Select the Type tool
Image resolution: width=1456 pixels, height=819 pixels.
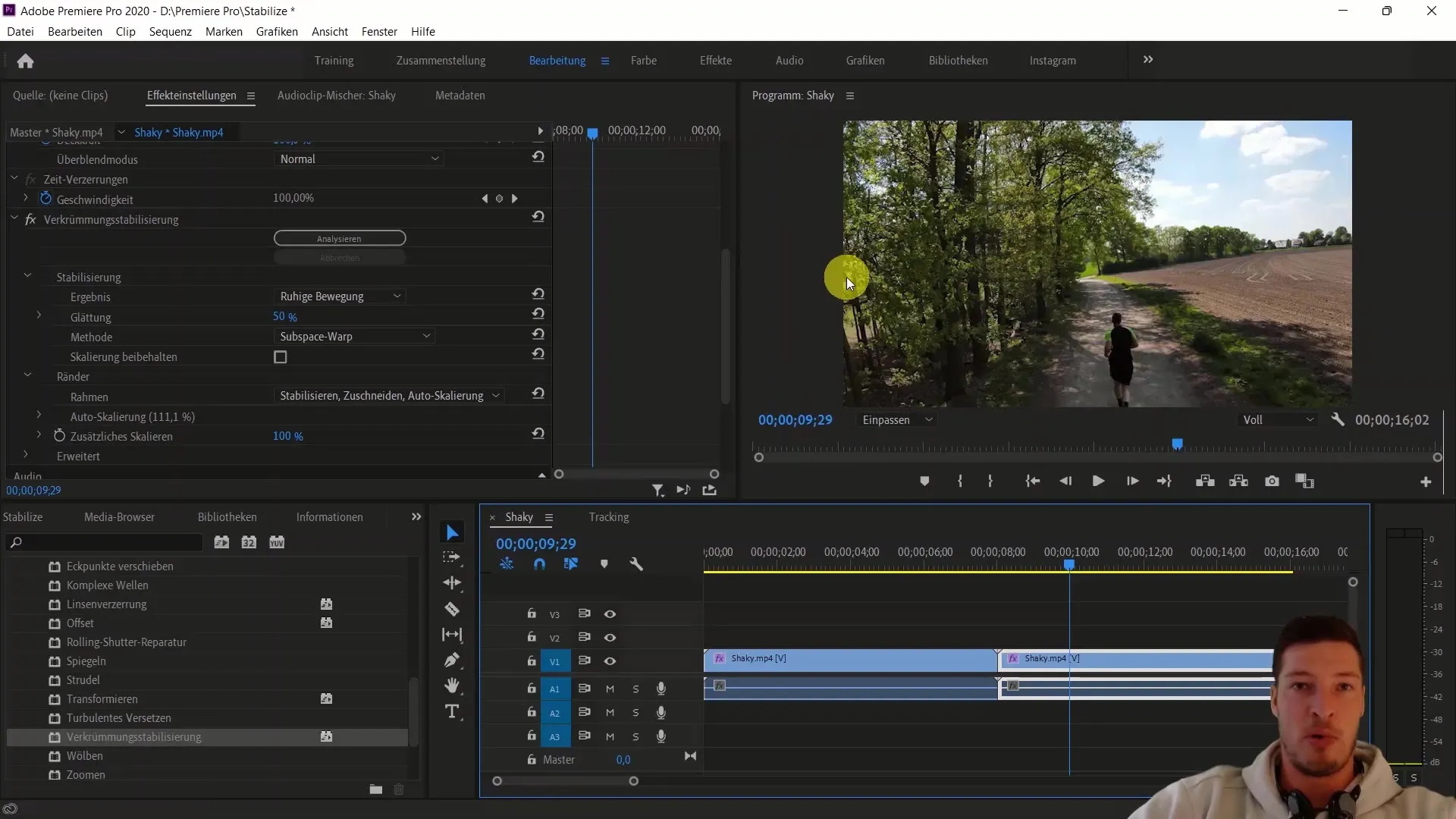pos(452,711)
